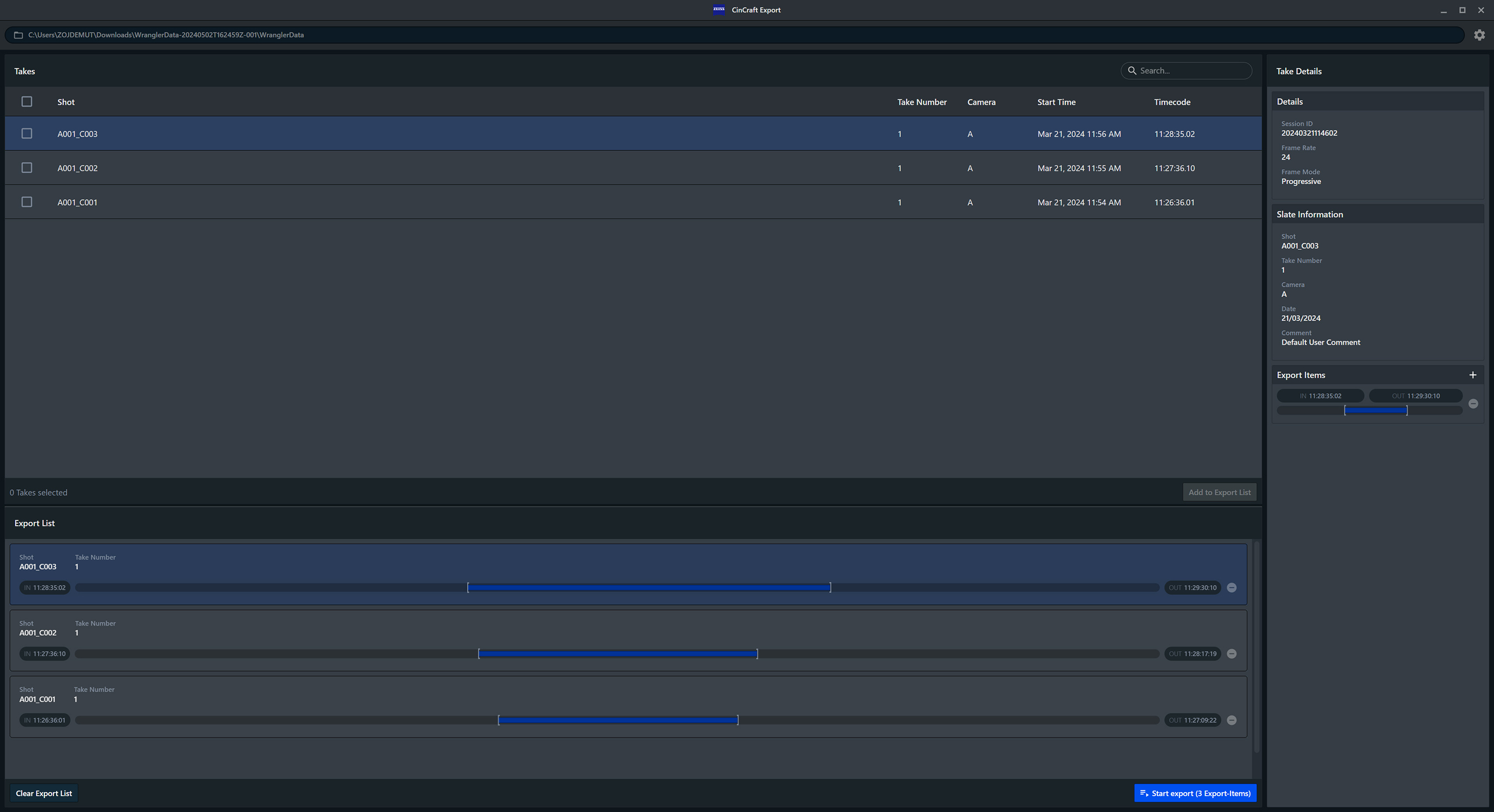Click A001_C003 range slider in Export List
Image resolution: width=1494 pixels, height=812 pixels.
[x=617, y=587]
